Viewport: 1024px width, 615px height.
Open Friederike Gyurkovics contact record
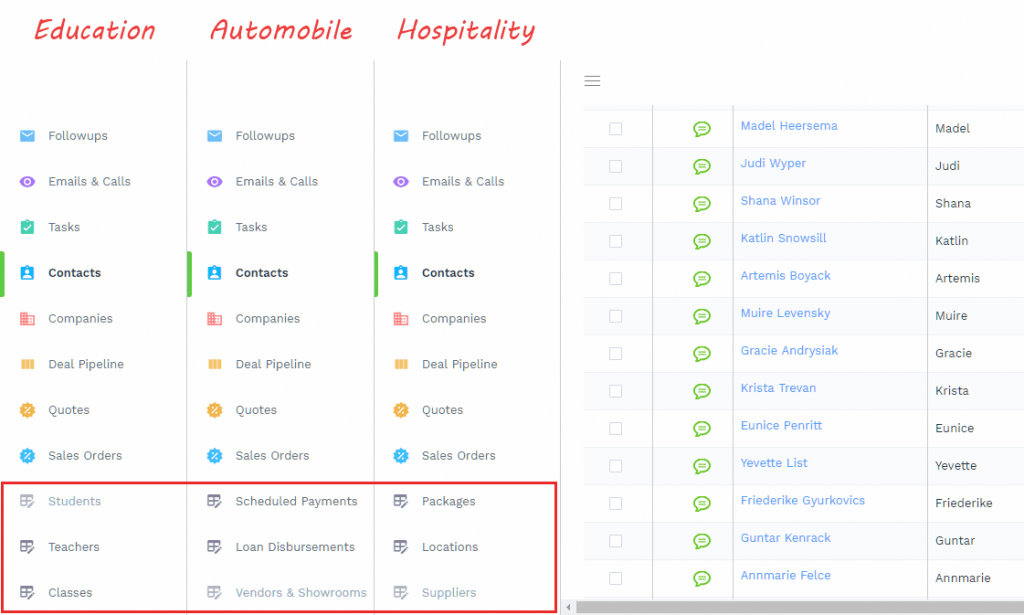click(x=802, y=501)
